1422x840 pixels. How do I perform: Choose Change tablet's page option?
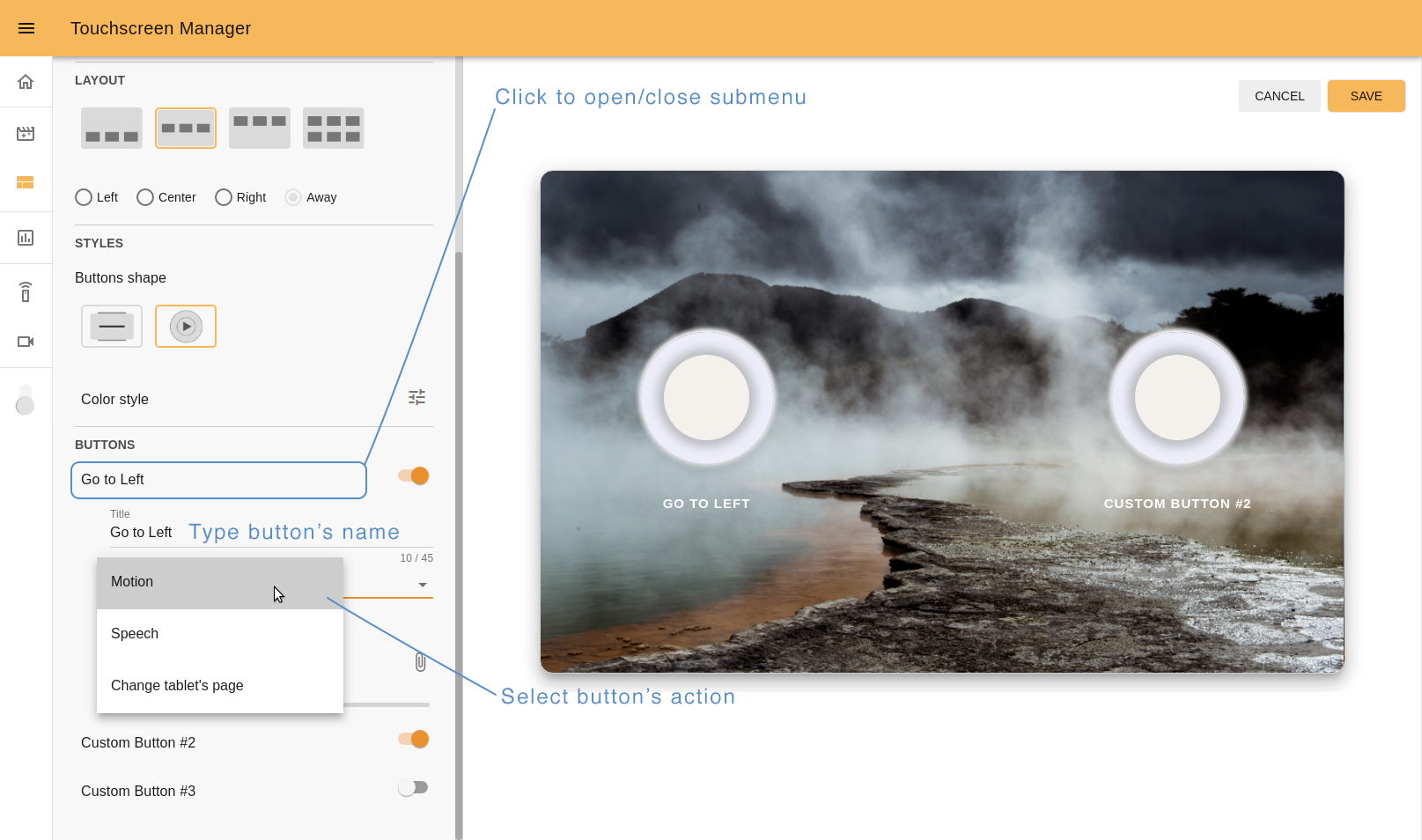pyautogui.click(x=177, y=686)
